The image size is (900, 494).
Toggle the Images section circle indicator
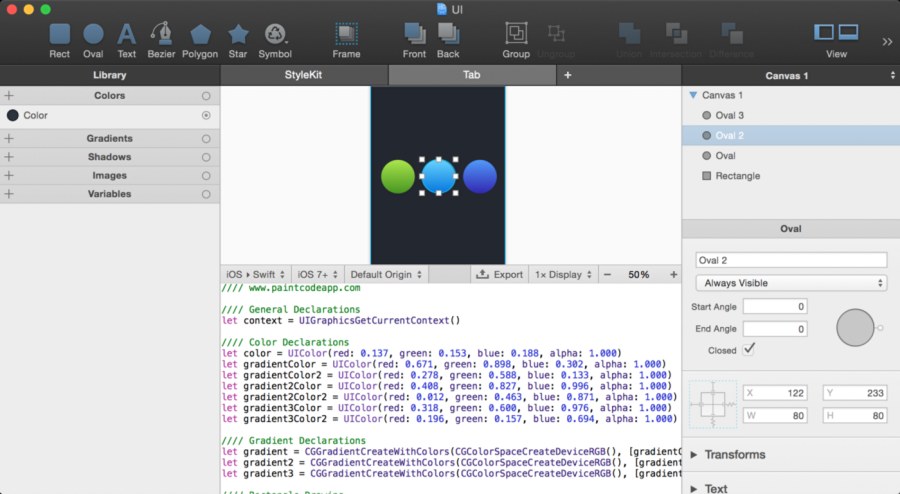click(206, 176)
